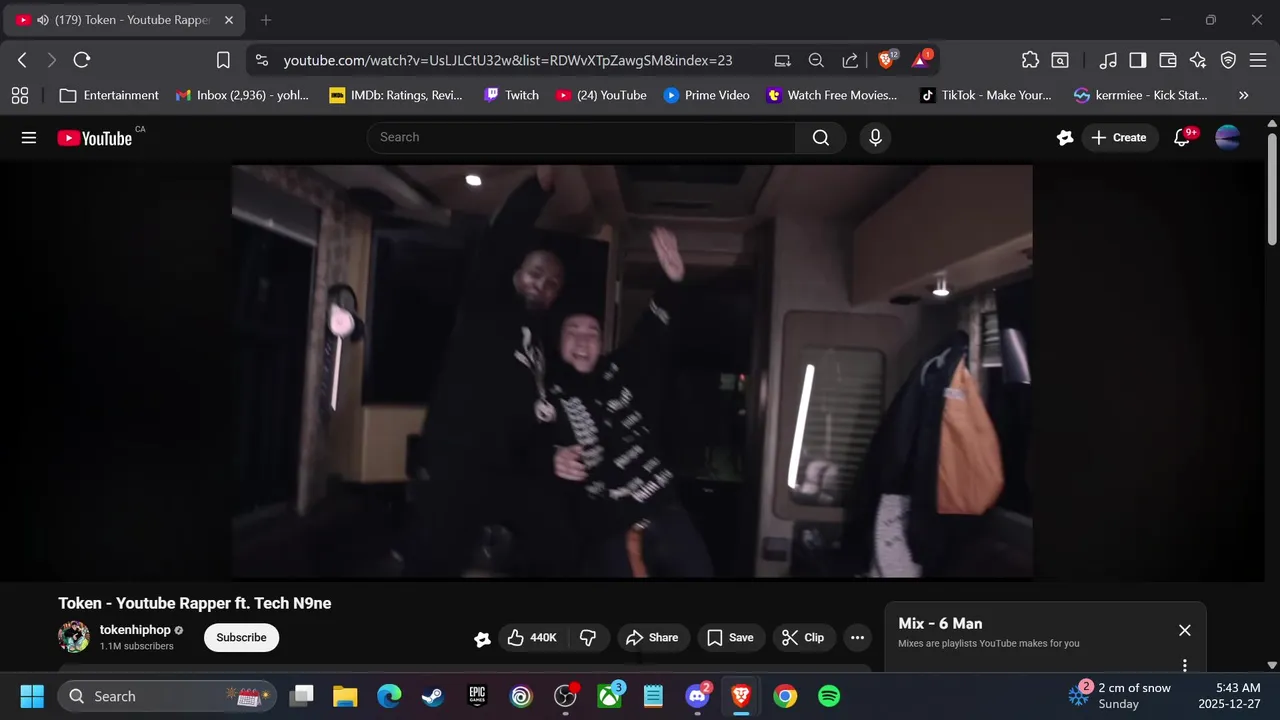Open IMDb Ratings bookmark

click(396, 95)
